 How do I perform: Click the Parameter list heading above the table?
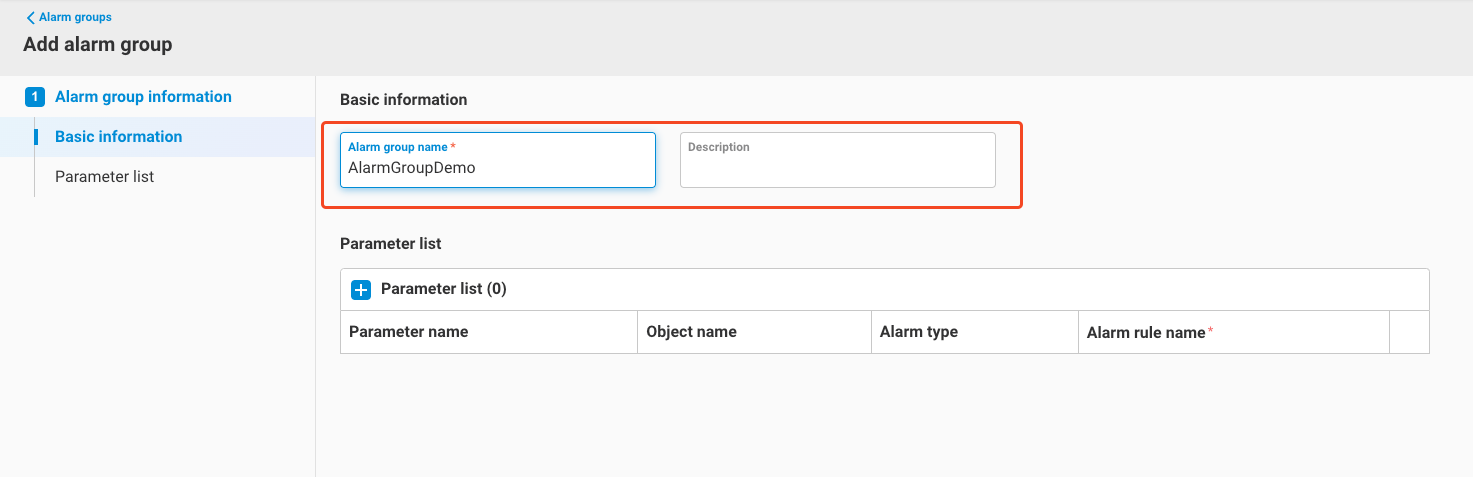point(390,244)
